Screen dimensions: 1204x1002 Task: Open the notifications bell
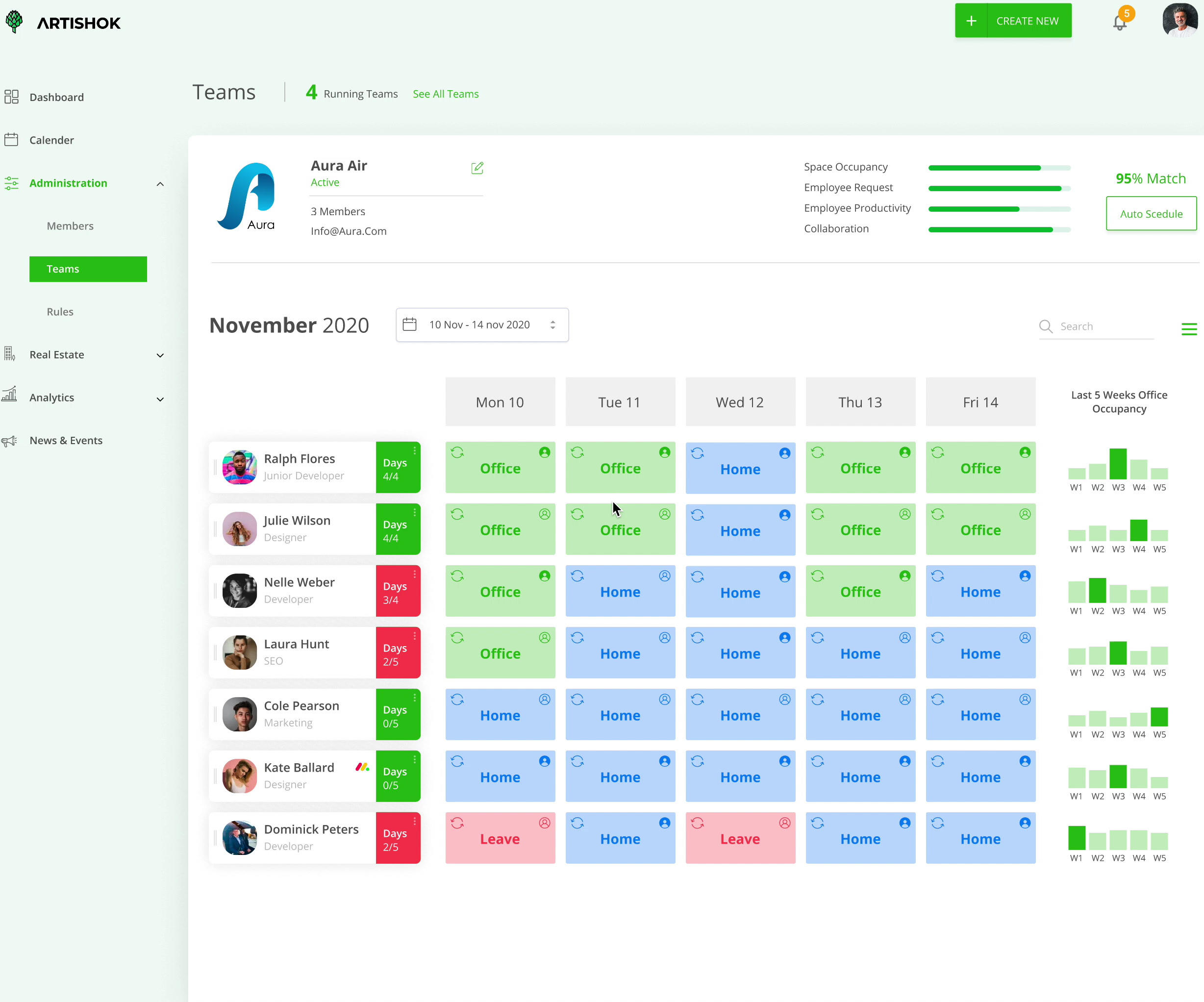pos(1120,23)
